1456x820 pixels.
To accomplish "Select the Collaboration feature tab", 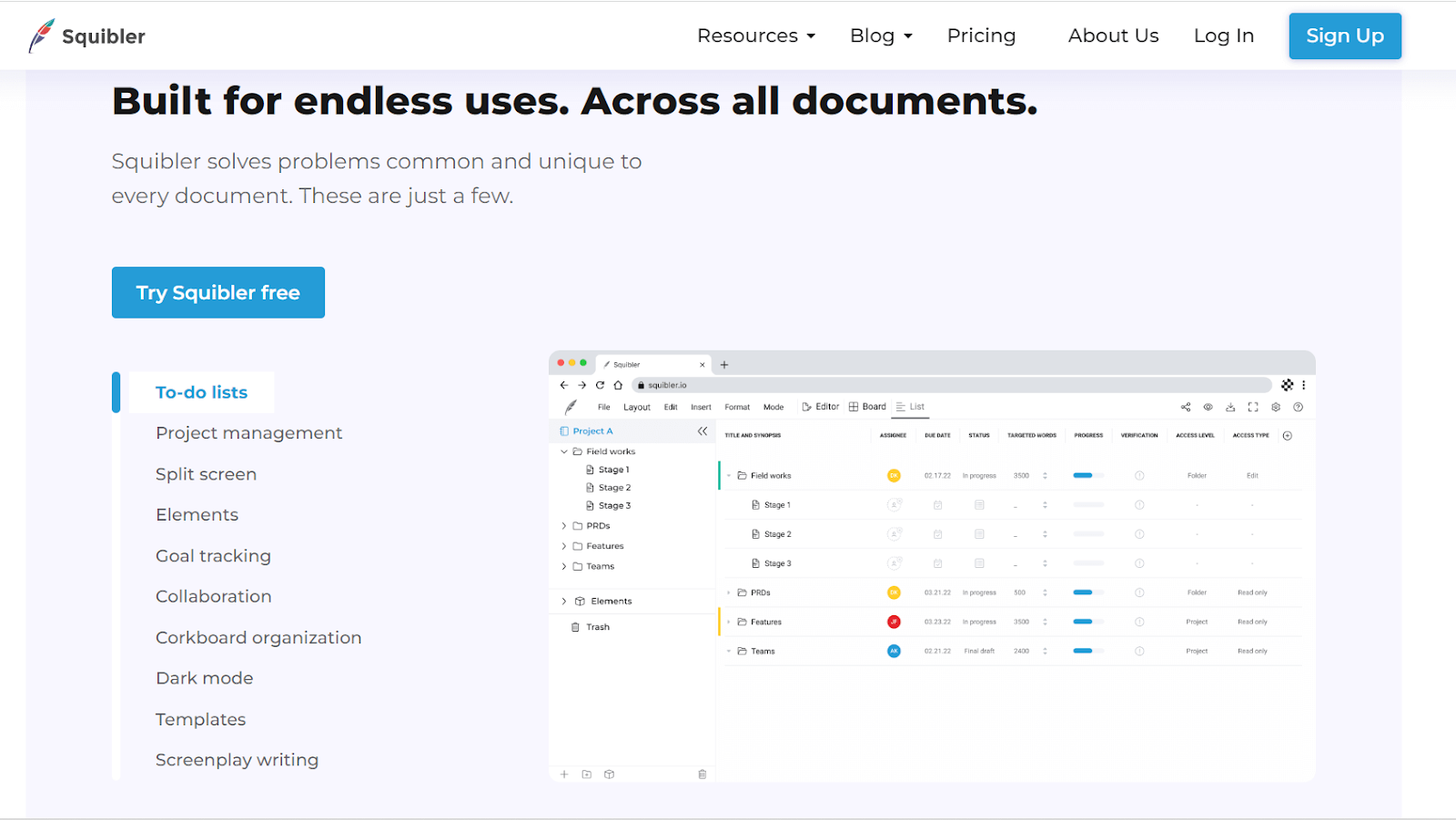I will point(213,596).
